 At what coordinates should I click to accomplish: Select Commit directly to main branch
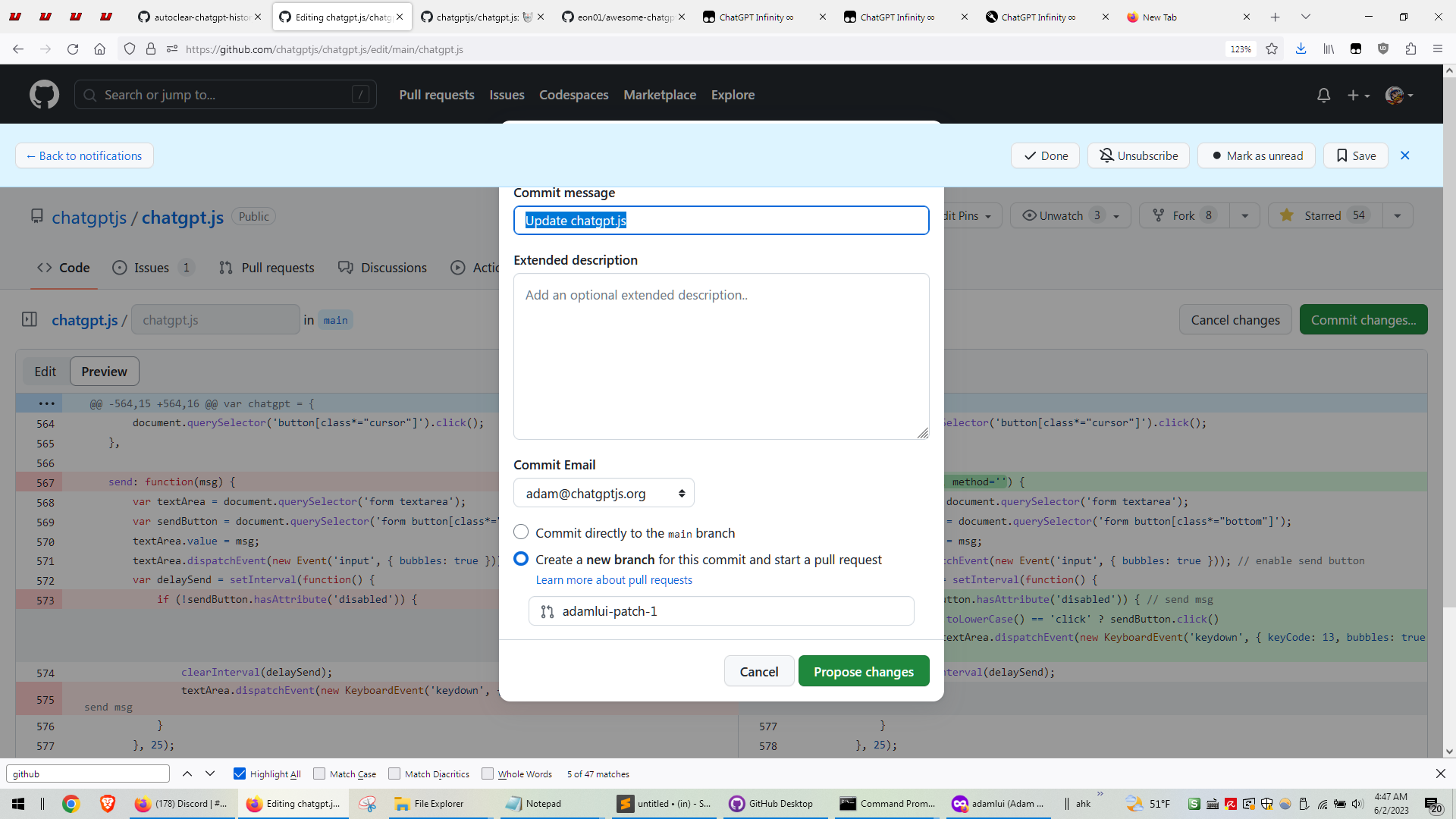521,532
